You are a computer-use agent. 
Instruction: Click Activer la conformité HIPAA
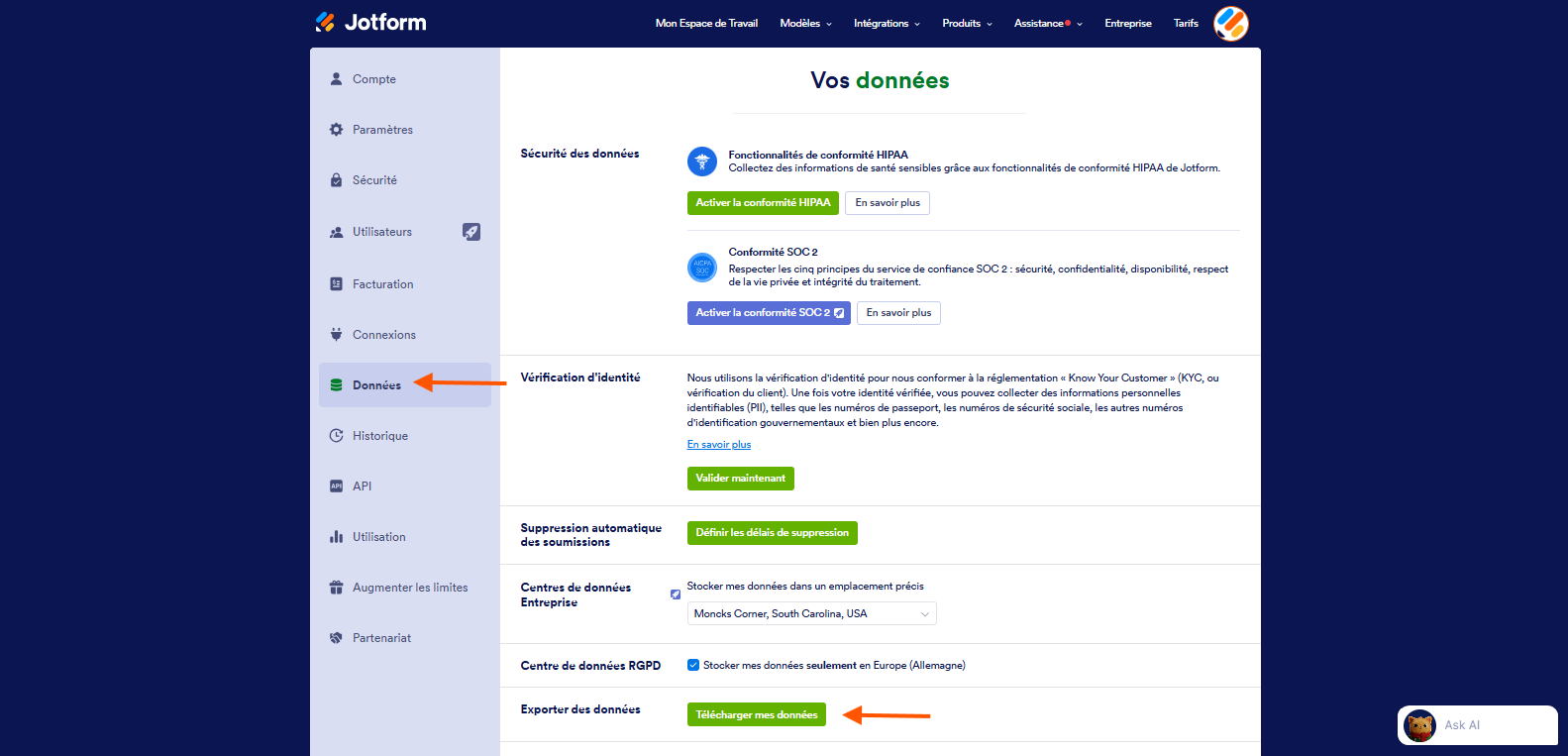tap(763, 203)
